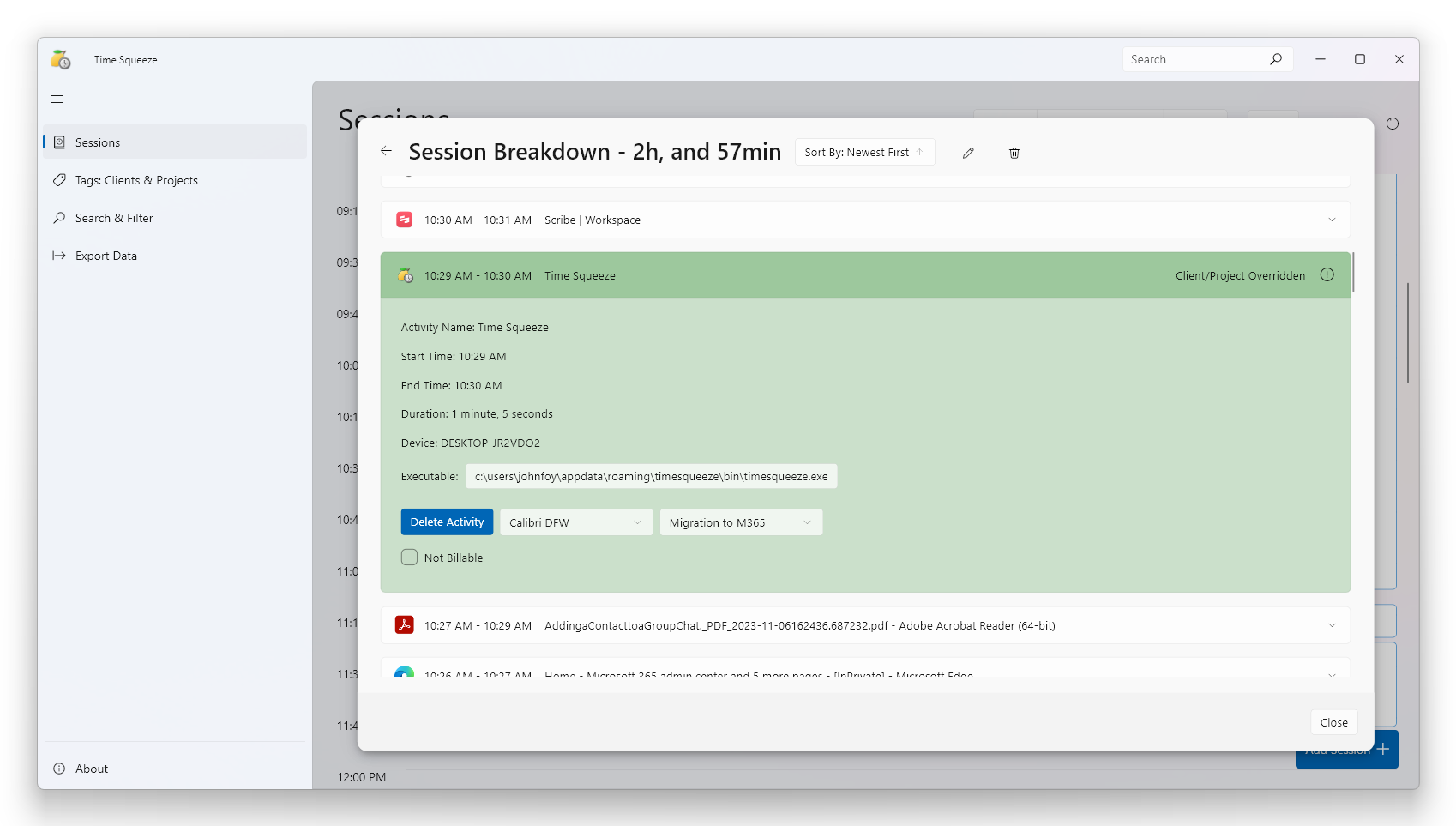Image resolution: width=1456 pixels, height=826 pixels.
Task: Click the refresh icon behind the dialog
Action: tap(1393, 124)
